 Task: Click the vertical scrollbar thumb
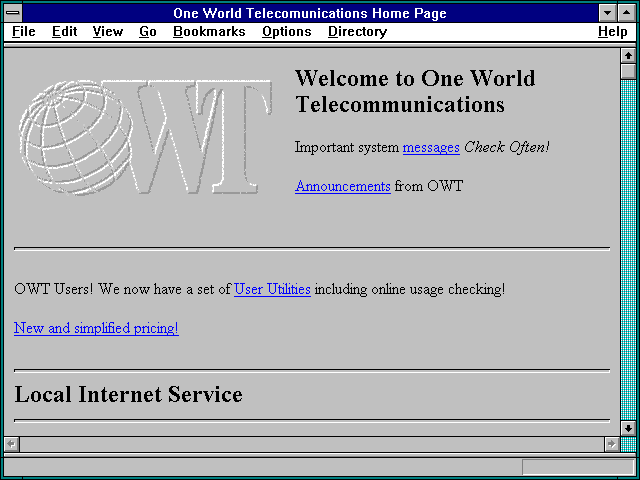628,71
